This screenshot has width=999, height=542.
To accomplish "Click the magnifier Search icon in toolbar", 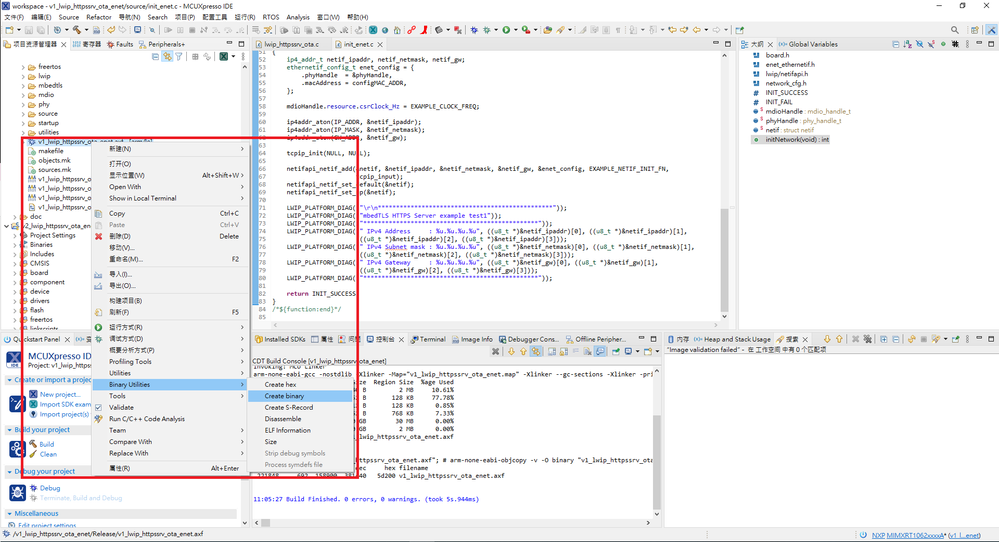I will 954,30.
